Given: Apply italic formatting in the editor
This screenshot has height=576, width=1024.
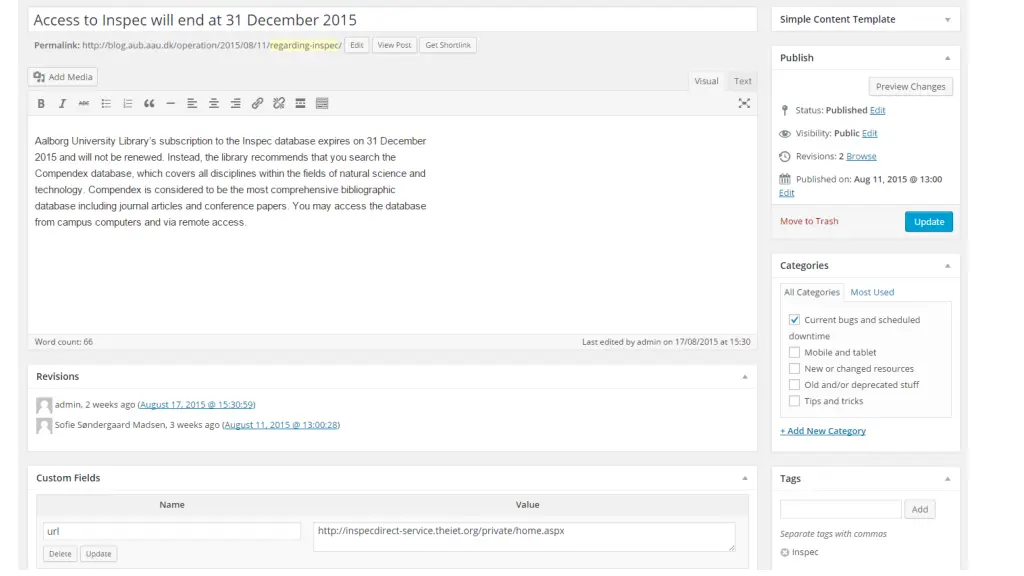Looking at the screenshot, I should pos(62,103).
